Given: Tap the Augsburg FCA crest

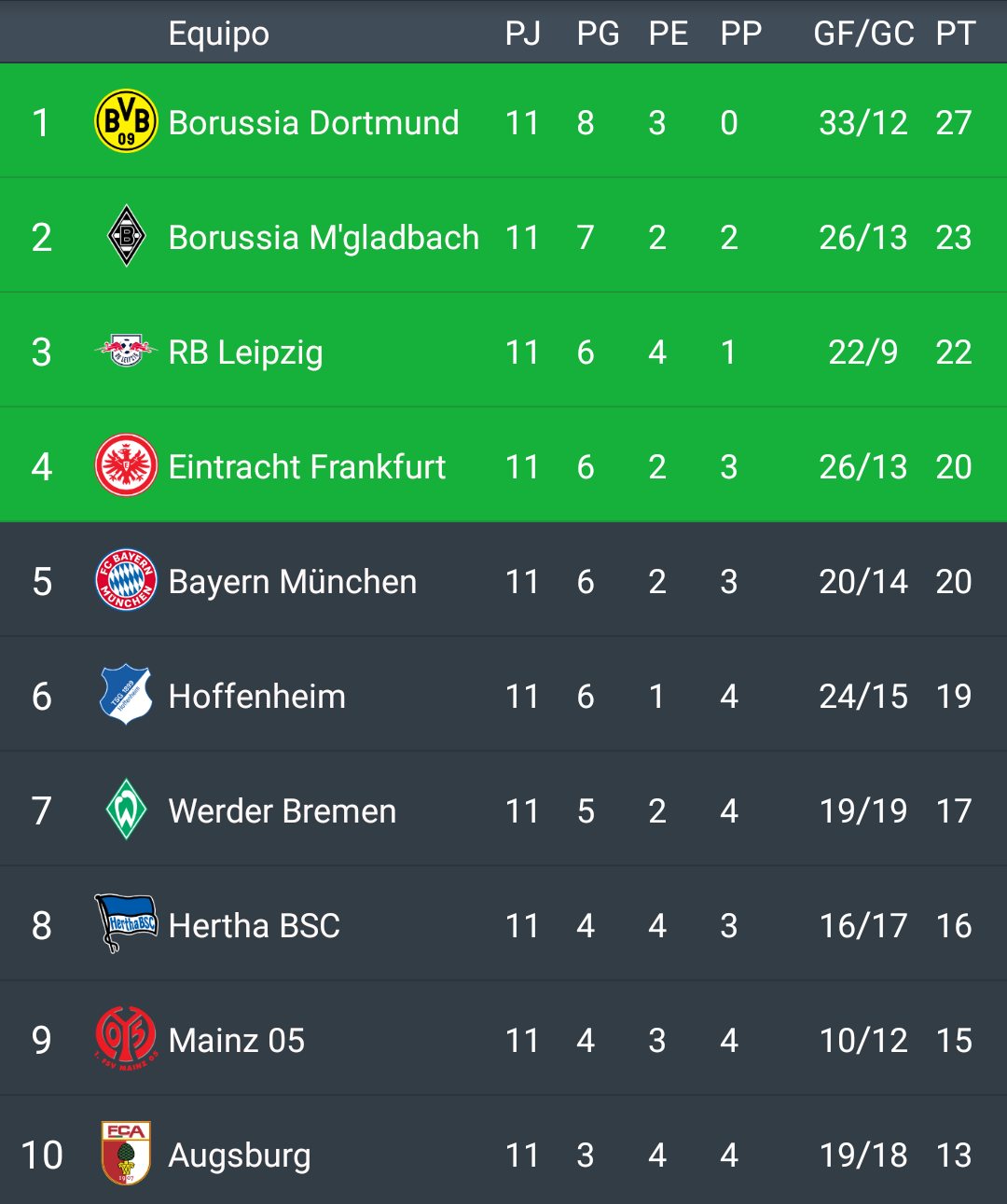Looking at the screenshot, I should pos(126,1154).
